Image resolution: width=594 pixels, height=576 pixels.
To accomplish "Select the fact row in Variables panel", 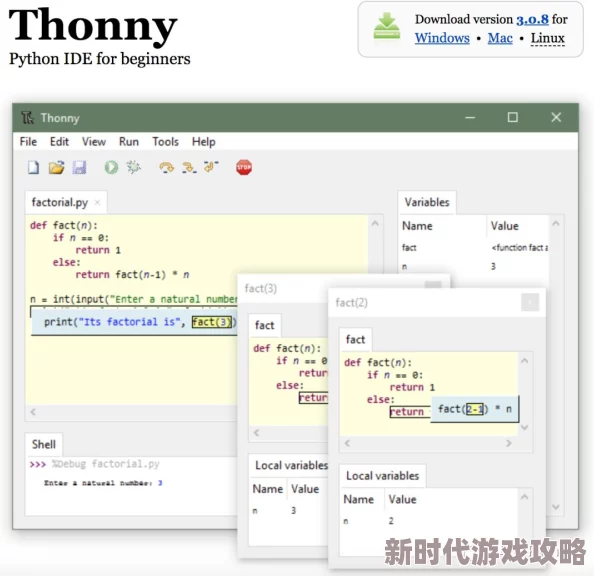I will 474,248.
